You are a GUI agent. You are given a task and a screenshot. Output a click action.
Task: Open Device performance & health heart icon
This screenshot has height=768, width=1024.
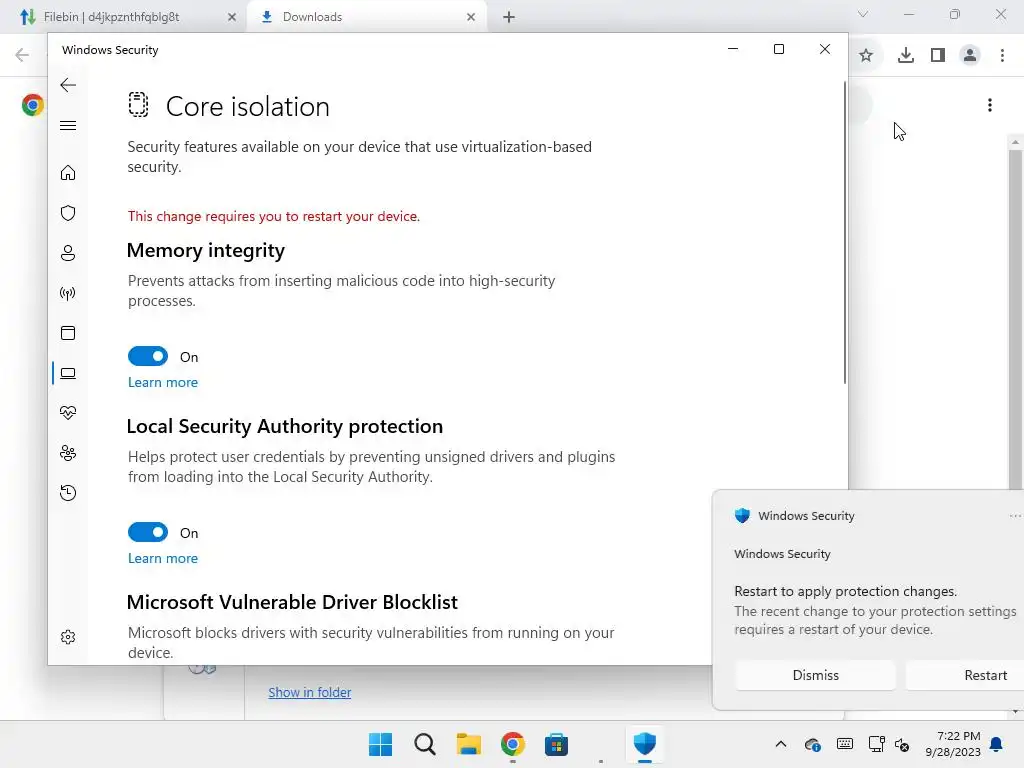click(68, 413)
